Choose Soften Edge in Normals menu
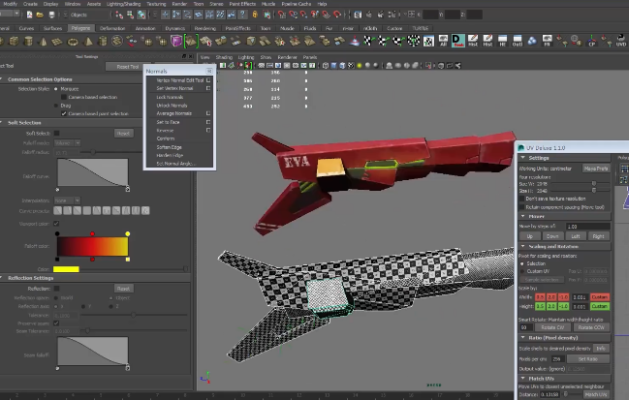629x400 pixels. click(x=169, y=147)
